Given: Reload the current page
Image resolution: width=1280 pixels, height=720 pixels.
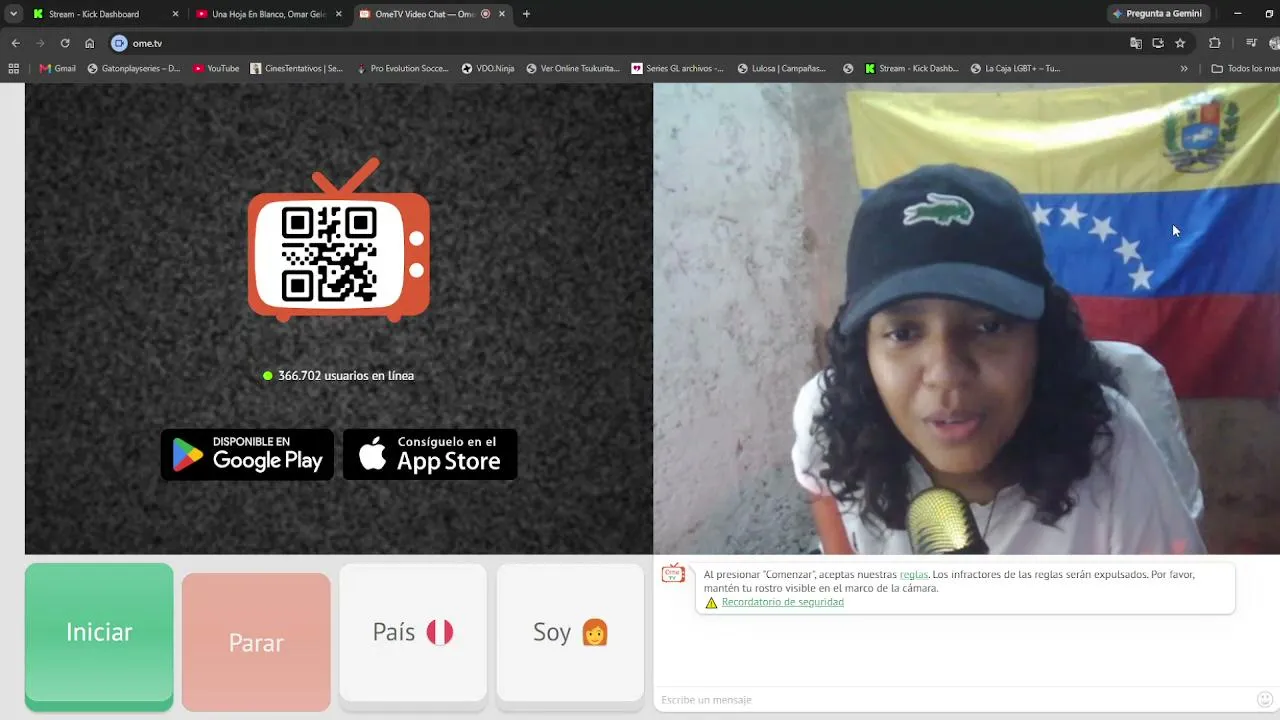Looking at the screenshot, I should tap(65, 43).
